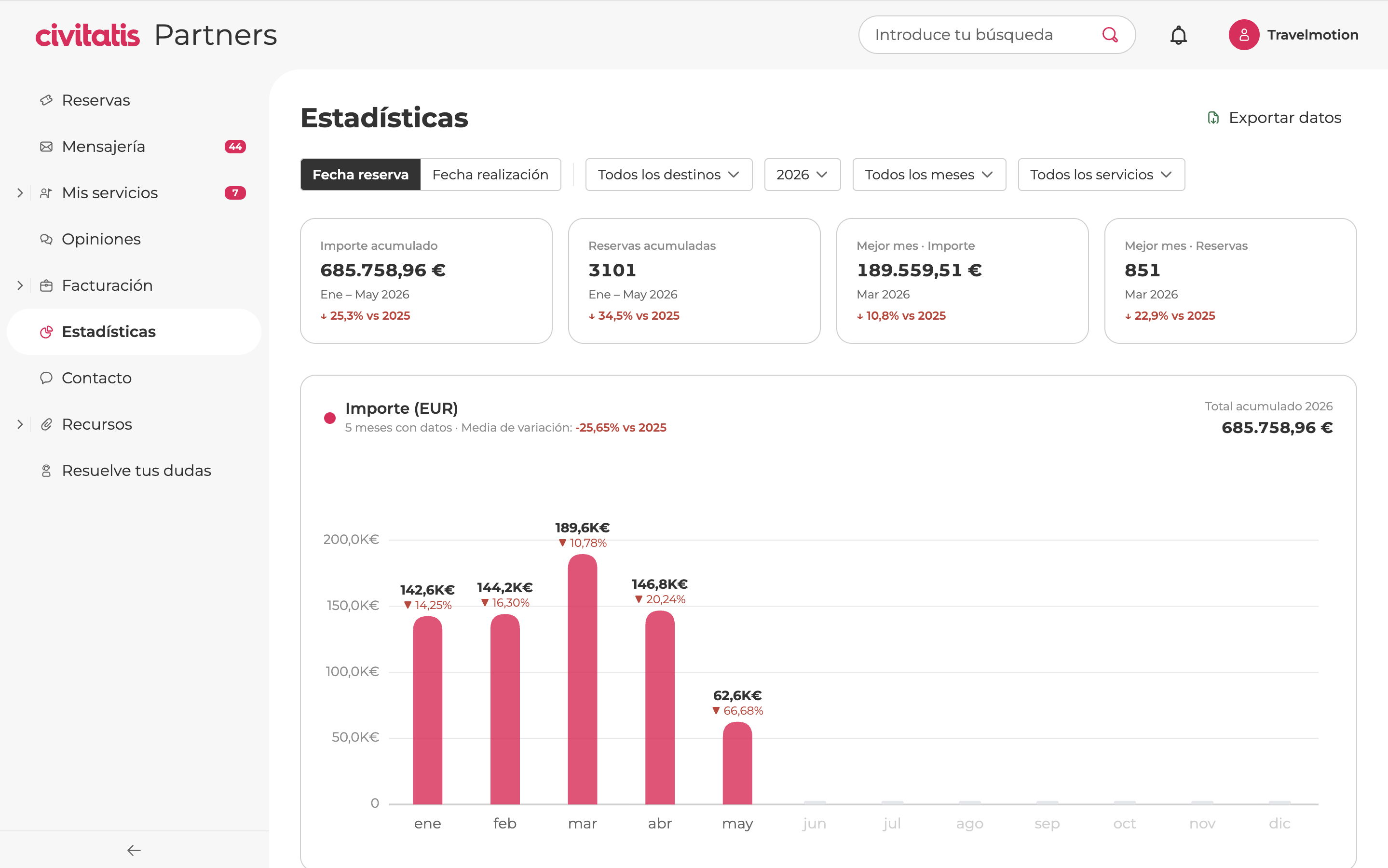Click the Estadísticas page heading
Image resolution: width=1388 pixels, height=868 pixels.
(384, 118)
